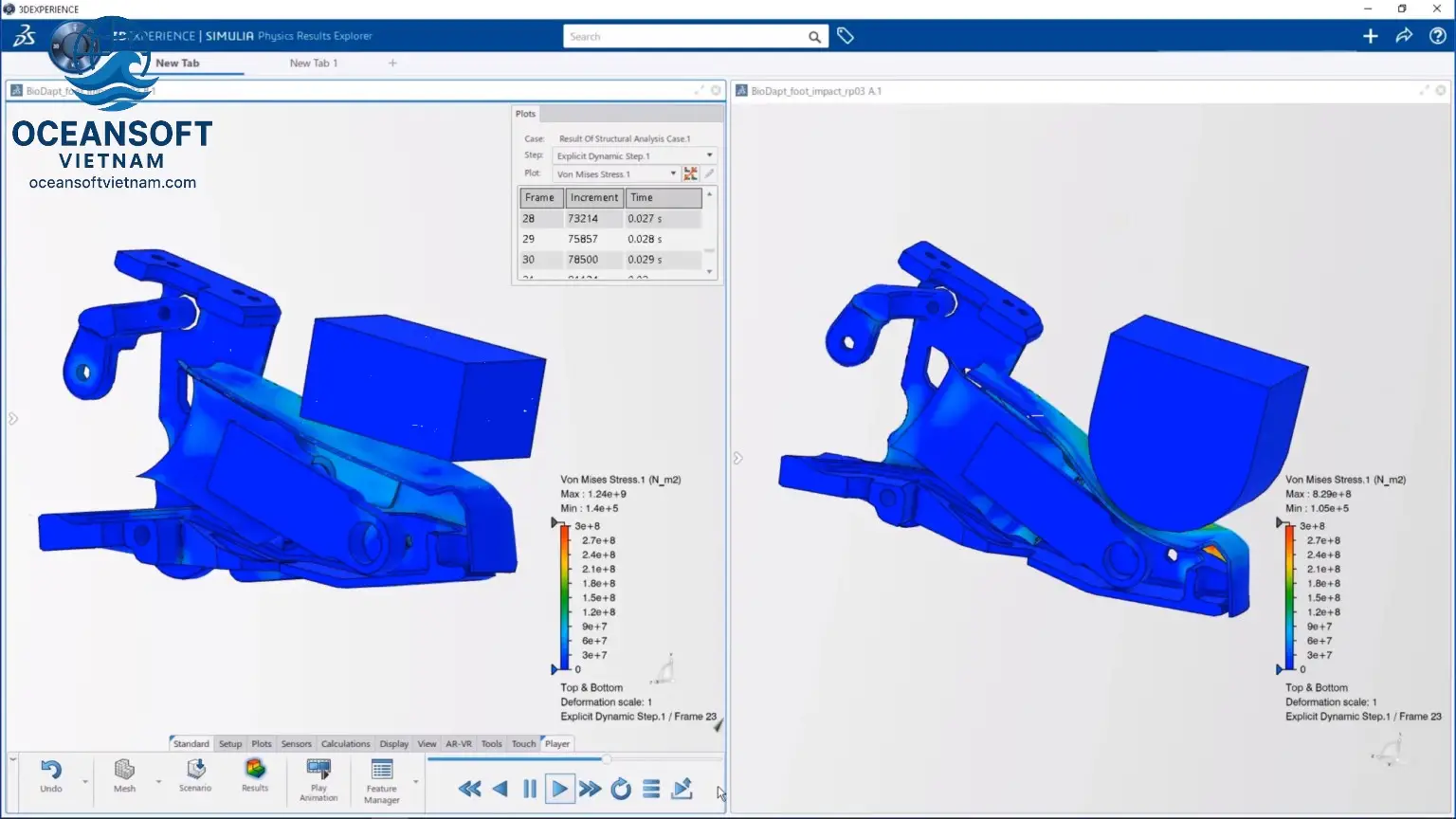
Task: Expand the Step dropdown
Action: tap(709, 155)
